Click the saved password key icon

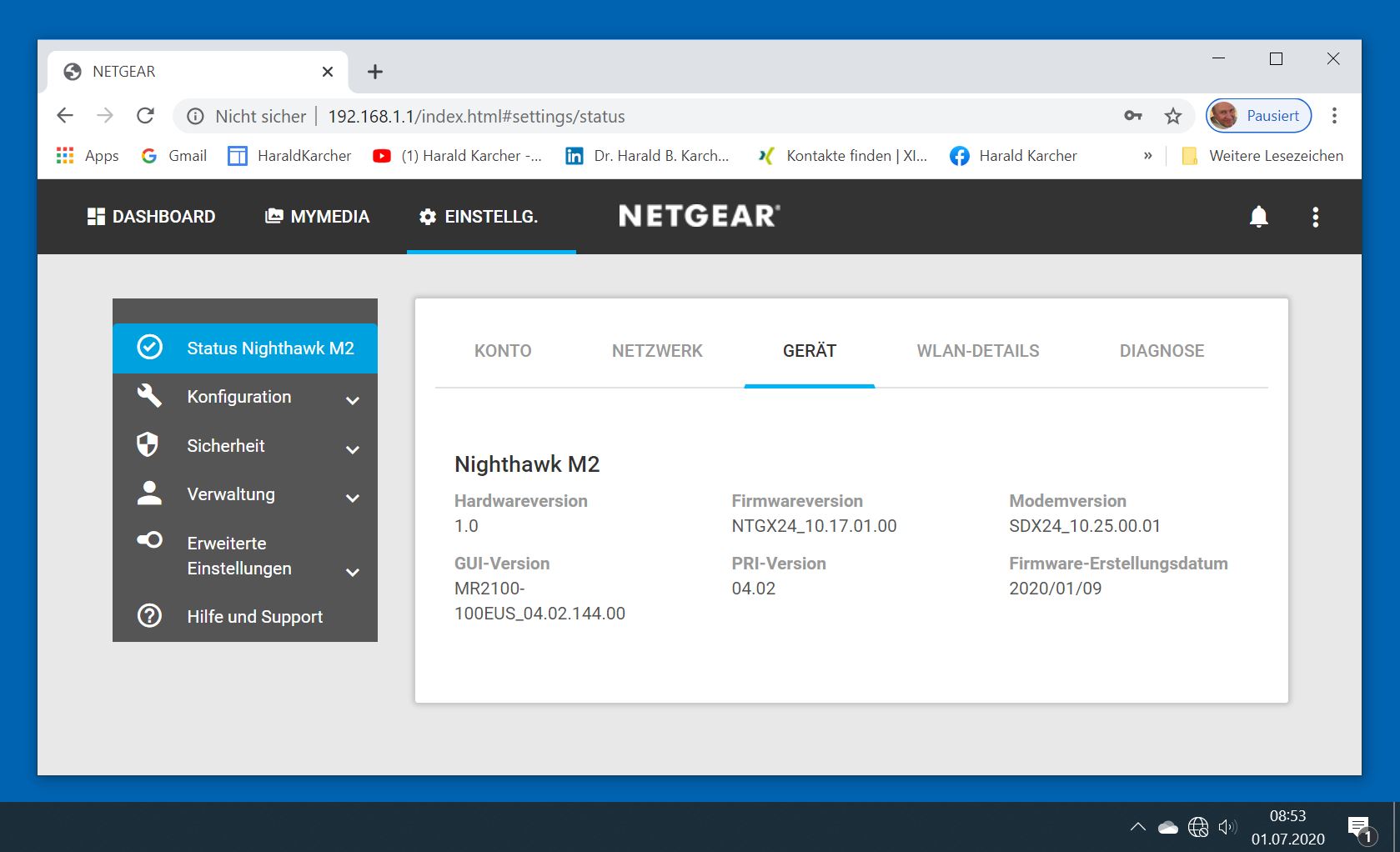pos(1132,116)
